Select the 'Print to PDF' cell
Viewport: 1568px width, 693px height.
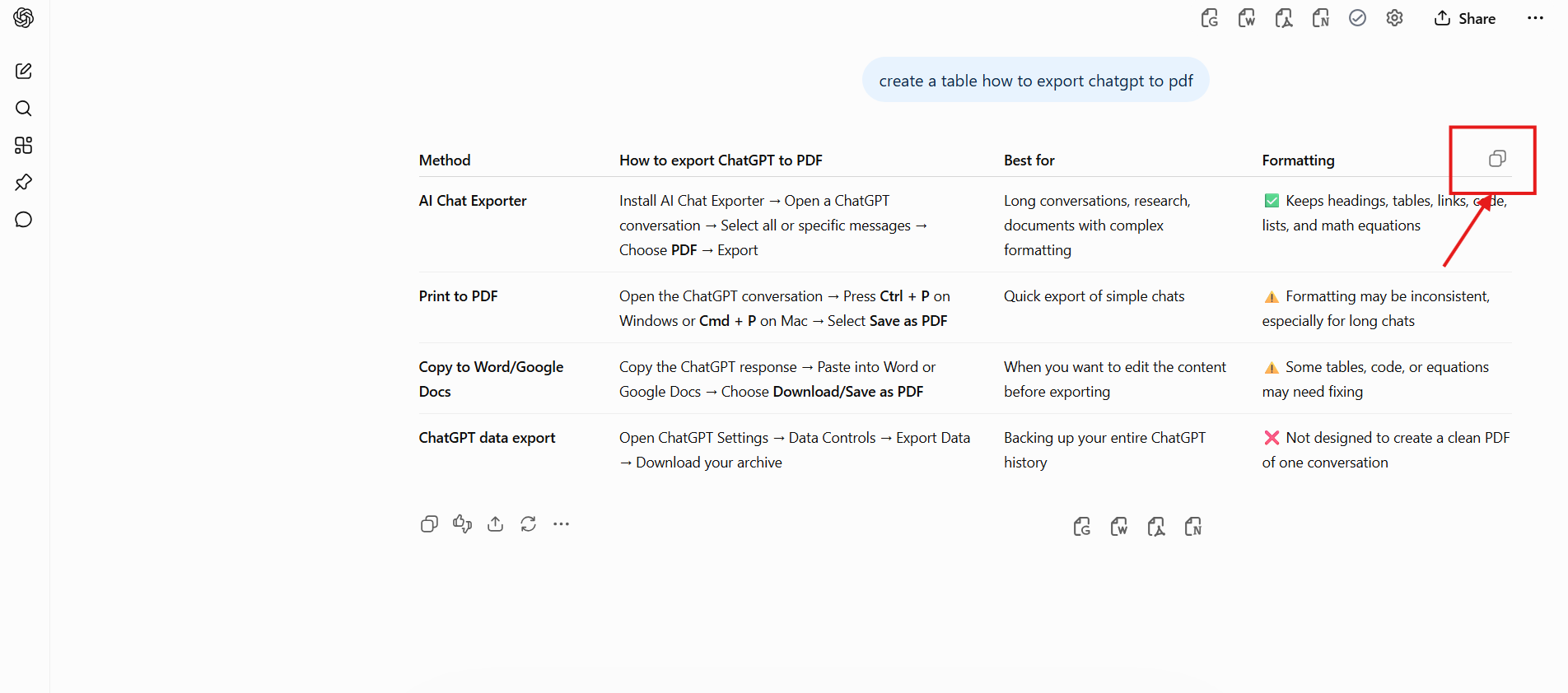pos(458,296)
